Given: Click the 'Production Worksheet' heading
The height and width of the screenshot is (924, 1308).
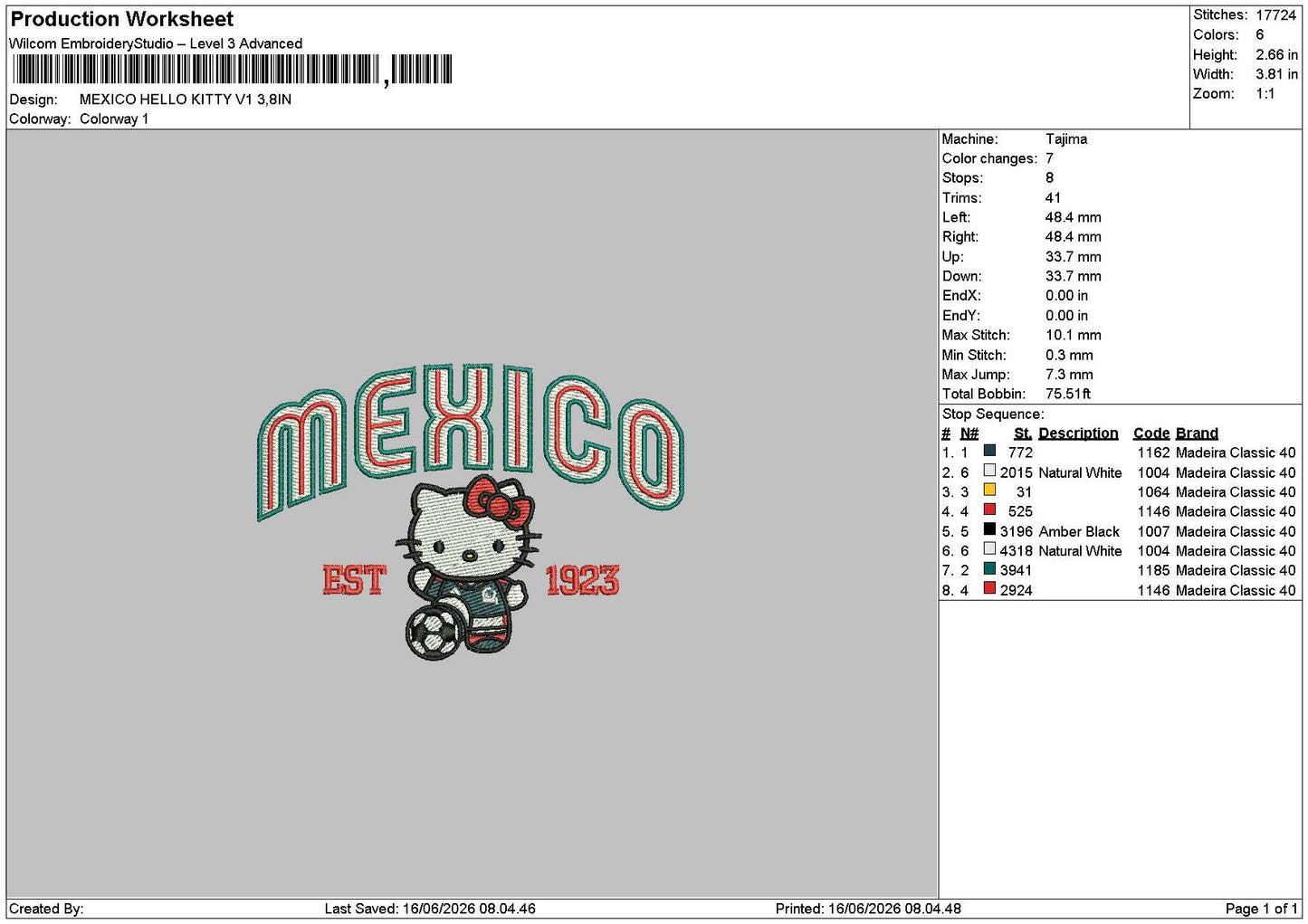Looking at the screenshot, I should (122, 19).
